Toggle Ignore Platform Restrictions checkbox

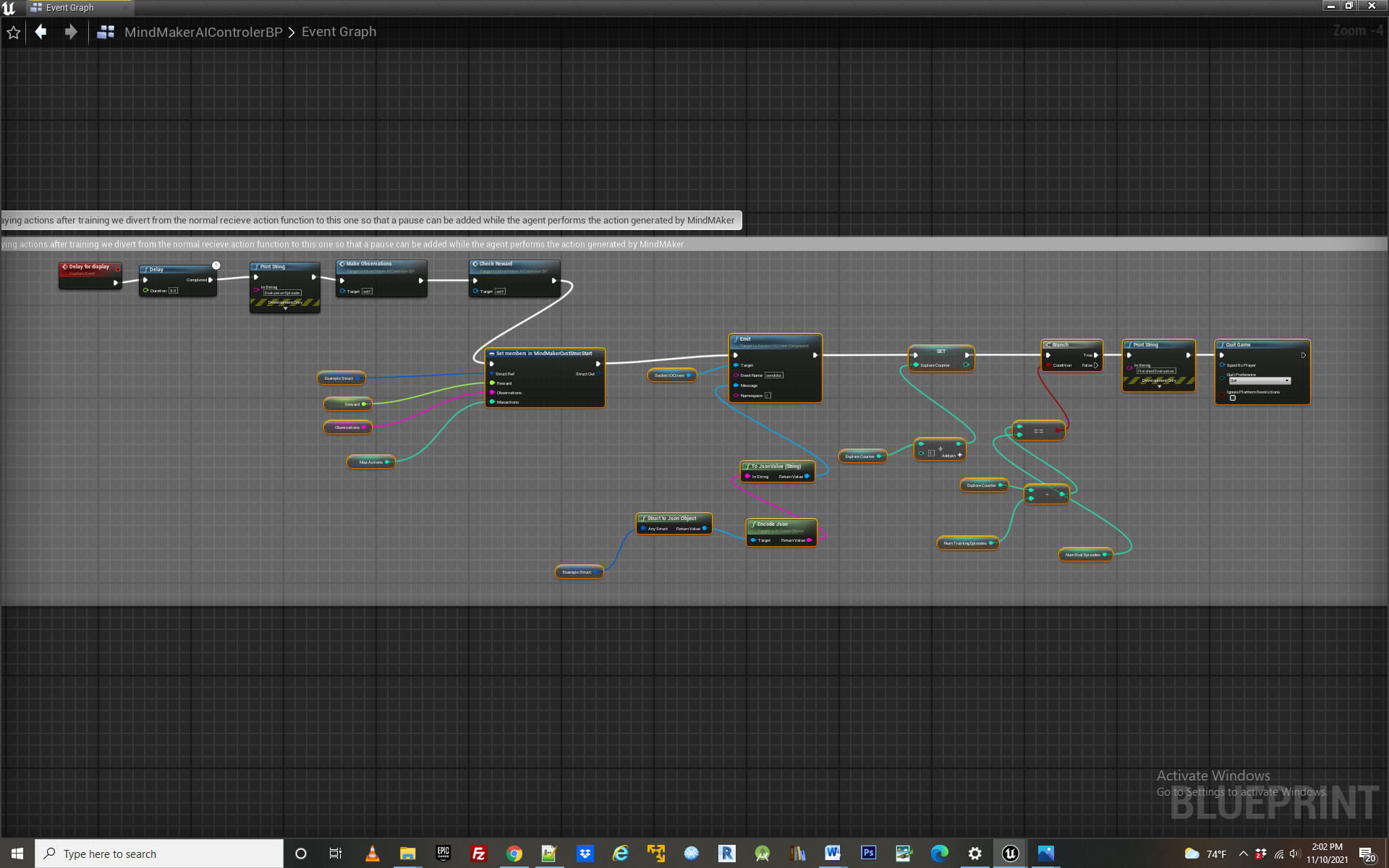(x=1233, y=398)
